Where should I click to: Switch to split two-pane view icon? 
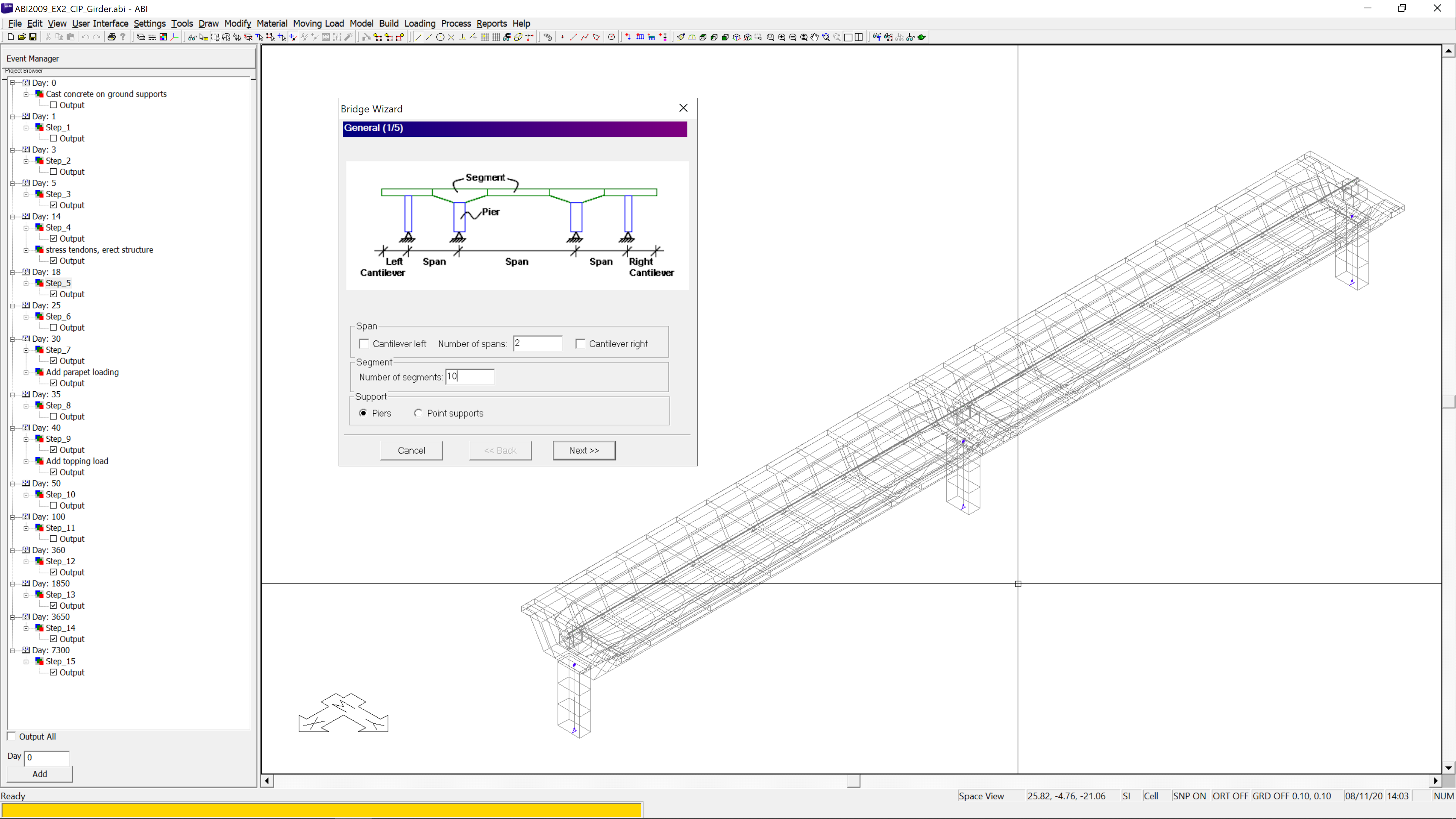859,37
